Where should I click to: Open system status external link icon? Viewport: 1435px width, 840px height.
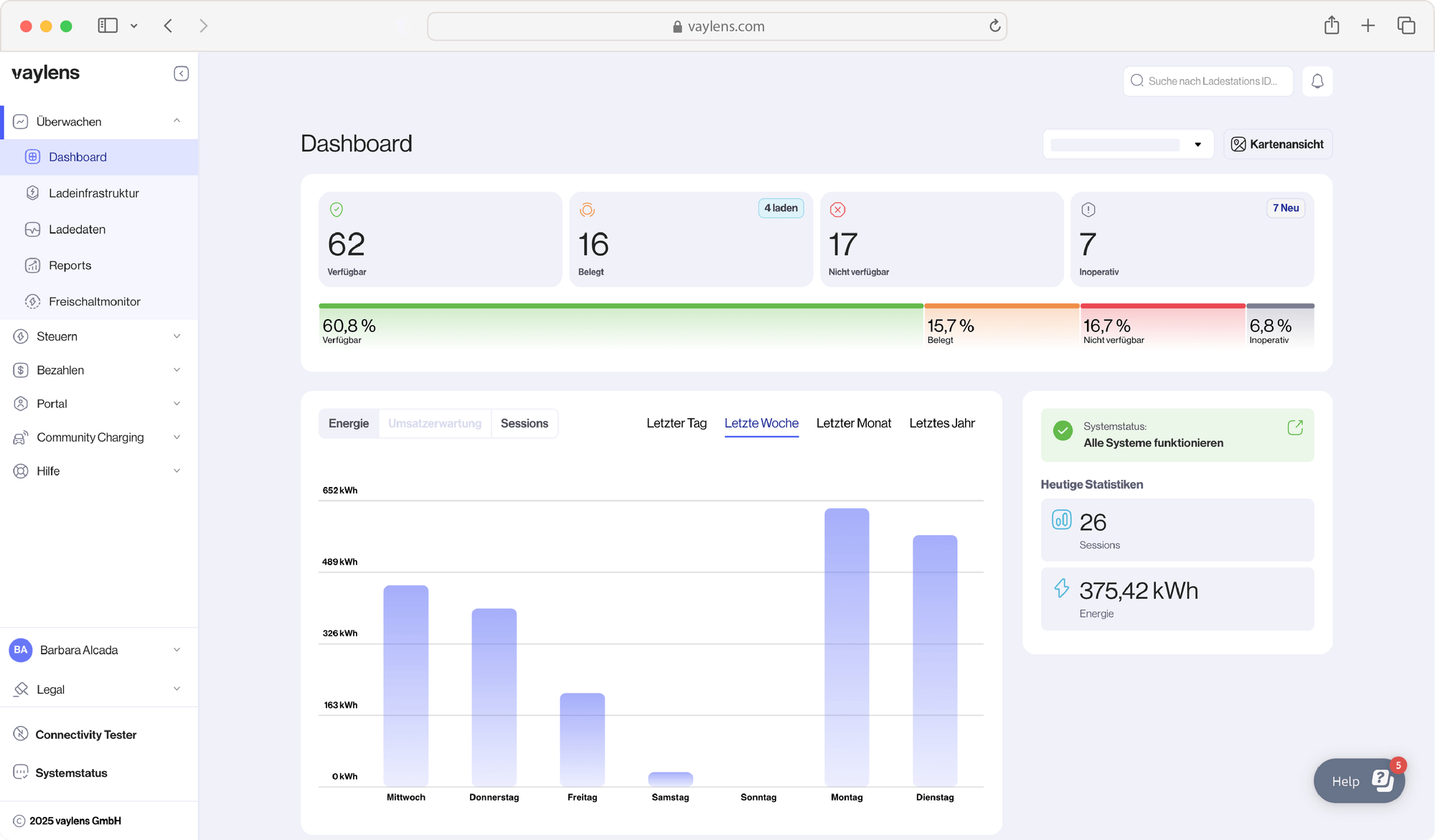[1295, 428]
